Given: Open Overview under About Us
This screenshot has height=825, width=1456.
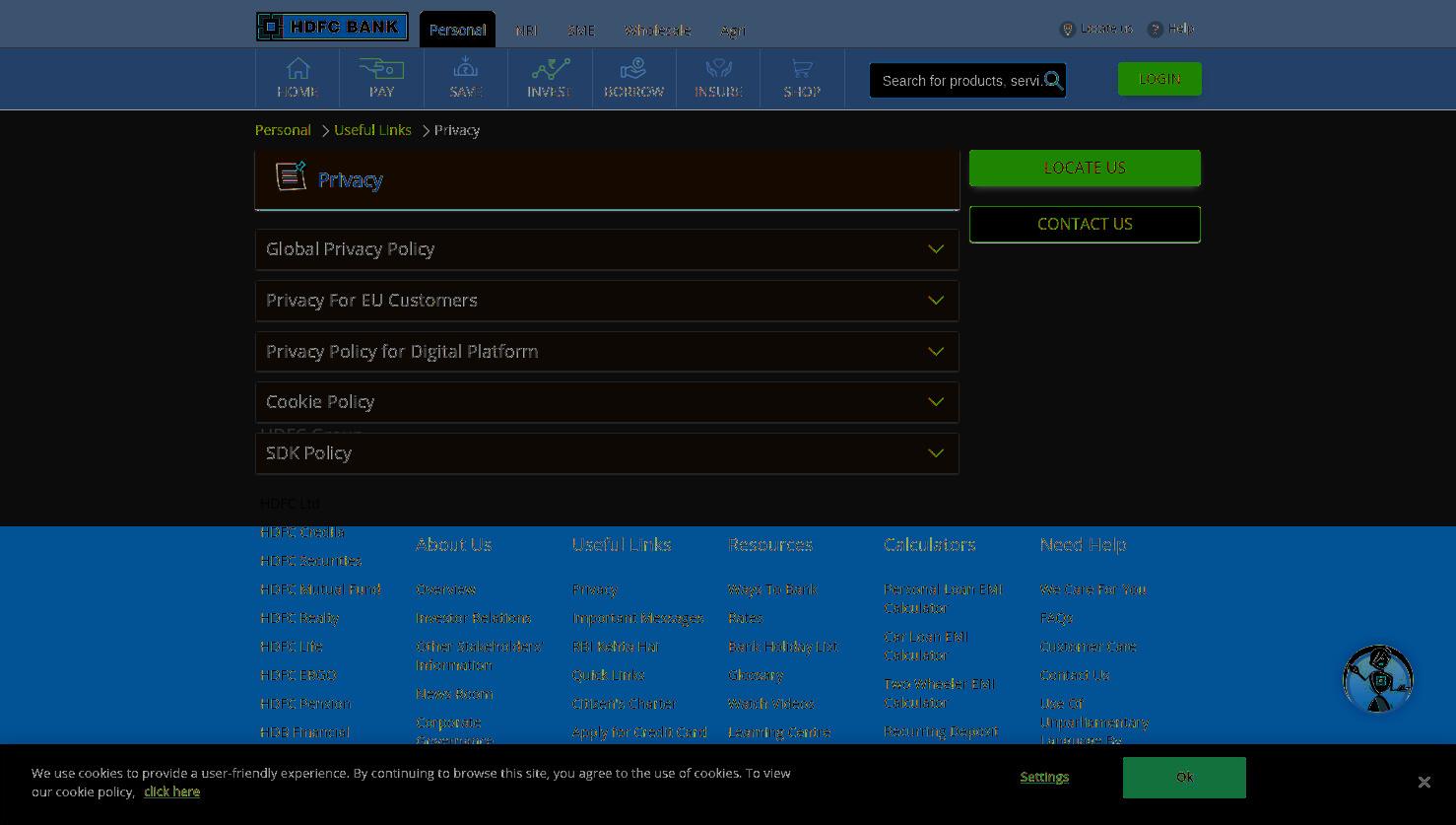Looking at the screenshot, I should [x=446, y=589].
